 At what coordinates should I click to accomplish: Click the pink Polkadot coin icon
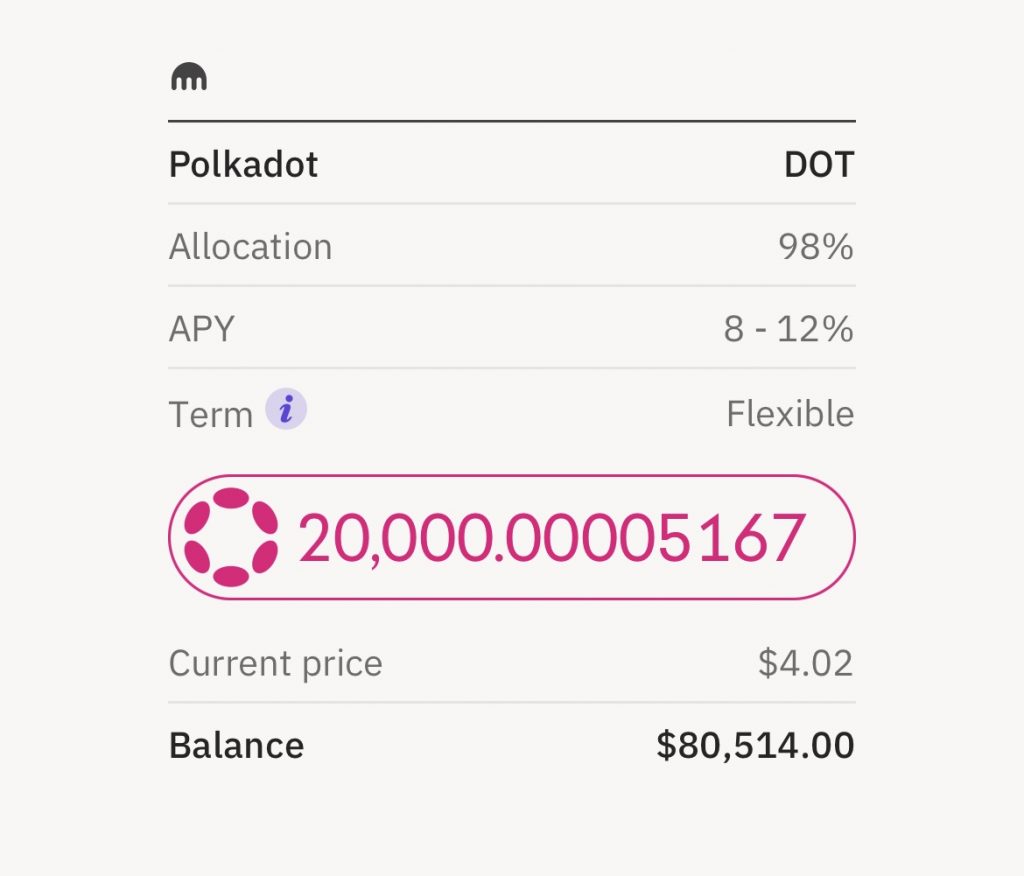231,537
